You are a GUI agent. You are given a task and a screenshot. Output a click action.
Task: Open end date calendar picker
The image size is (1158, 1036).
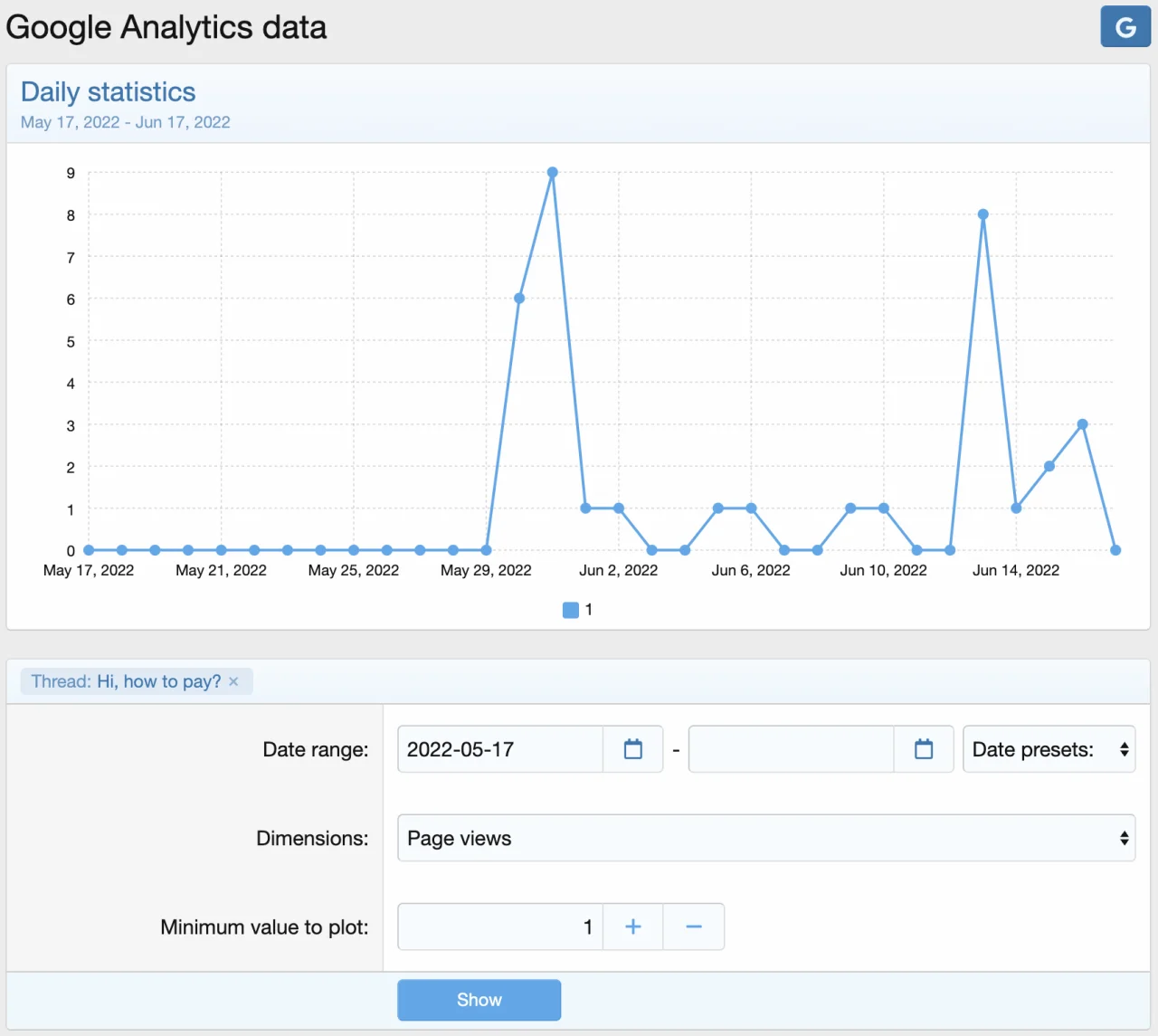coord(923,749)
